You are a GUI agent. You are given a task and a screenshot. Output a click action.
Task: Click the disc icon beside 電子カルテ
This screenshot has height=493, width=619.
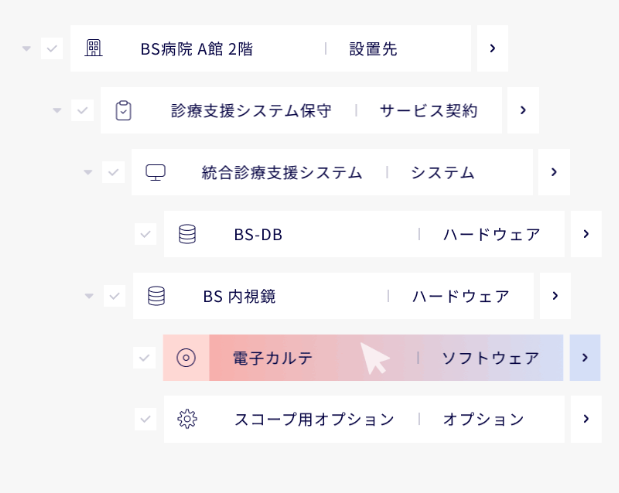(x=186, y=358)
